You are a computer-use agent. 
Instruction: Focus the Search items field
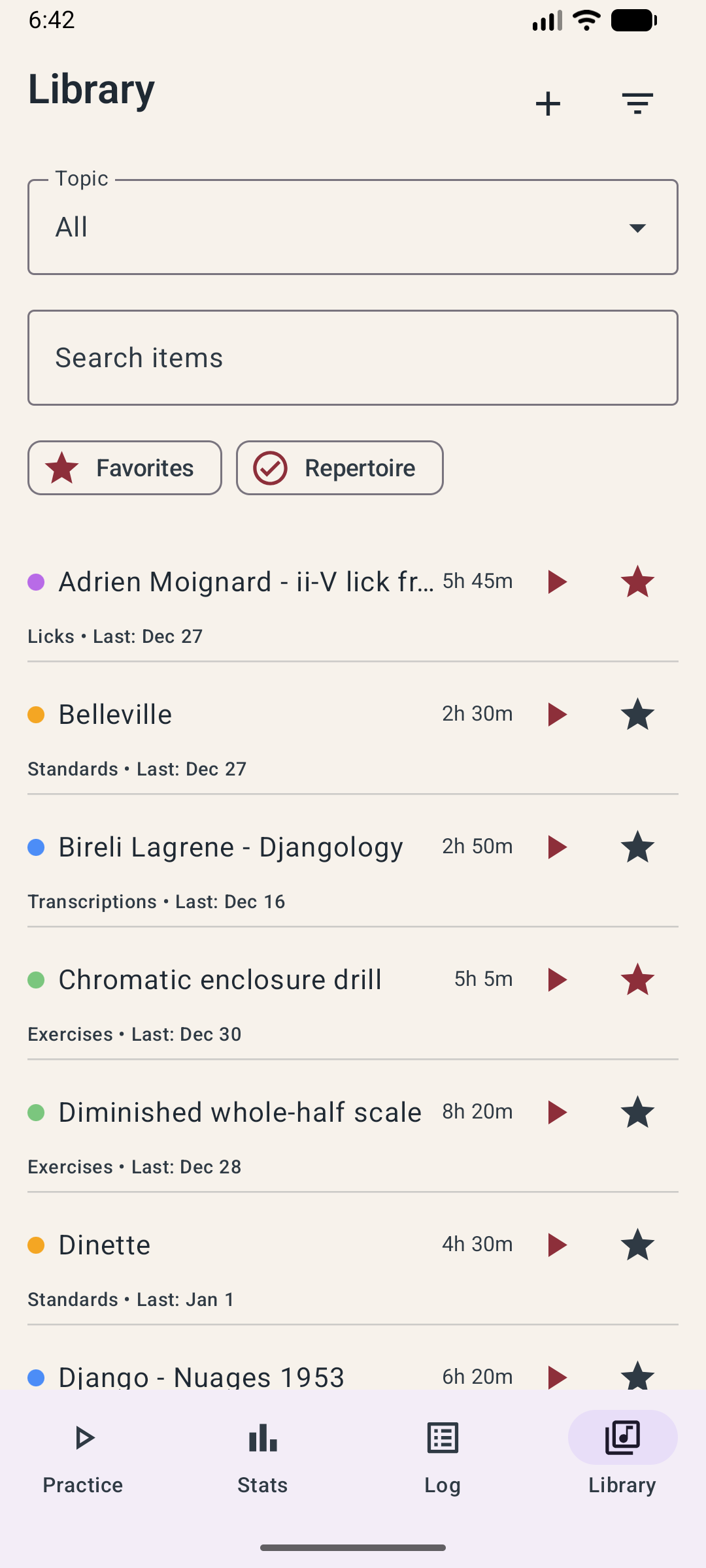(353, 358)
